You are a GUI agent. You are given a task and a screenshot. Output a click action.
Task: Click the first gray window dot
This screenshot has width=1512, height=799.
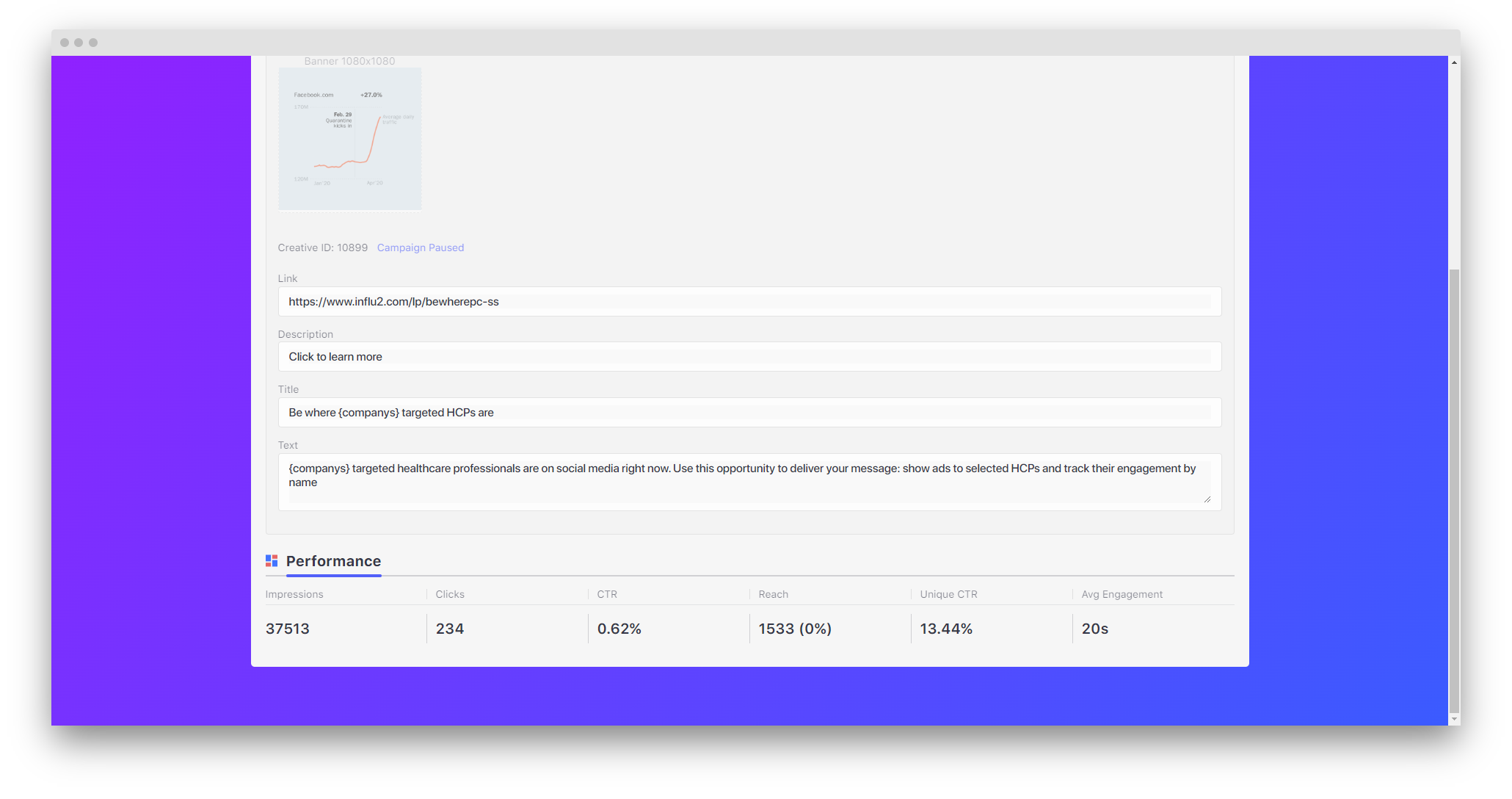coord(65,43)
